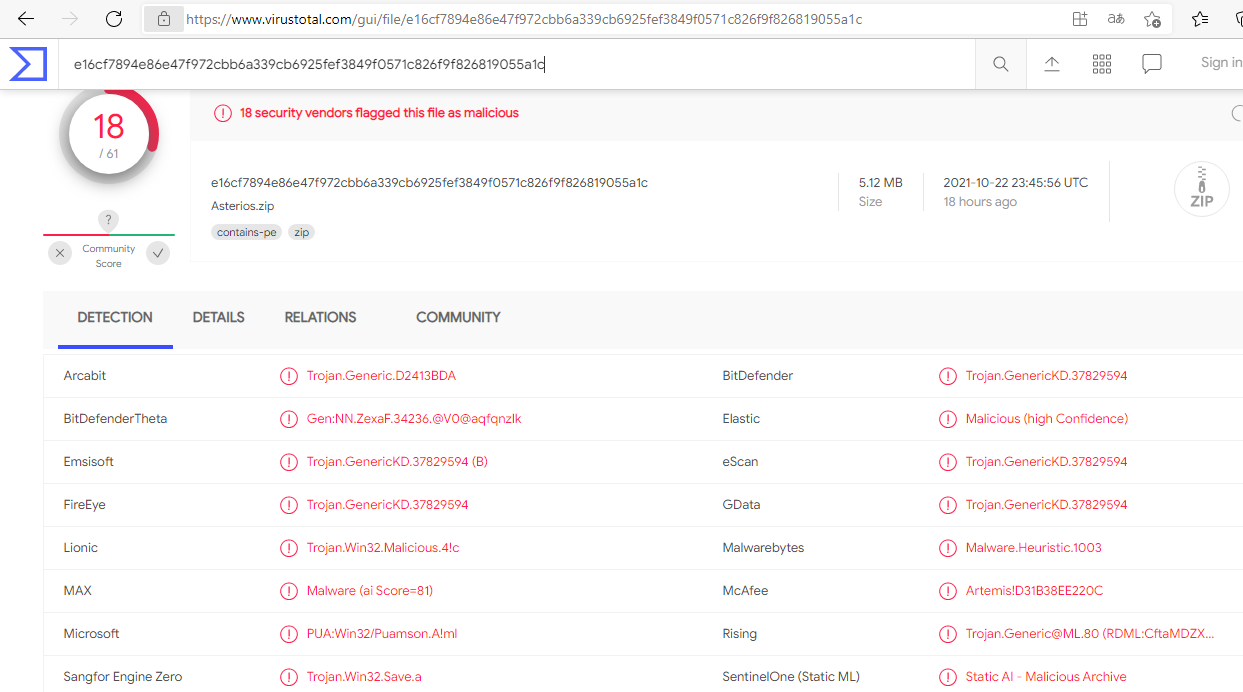Image resolution: width=1243 pixels, height=692 pixels.
Task: Upload a file using the upload icon
Action: coord(1052,64)
